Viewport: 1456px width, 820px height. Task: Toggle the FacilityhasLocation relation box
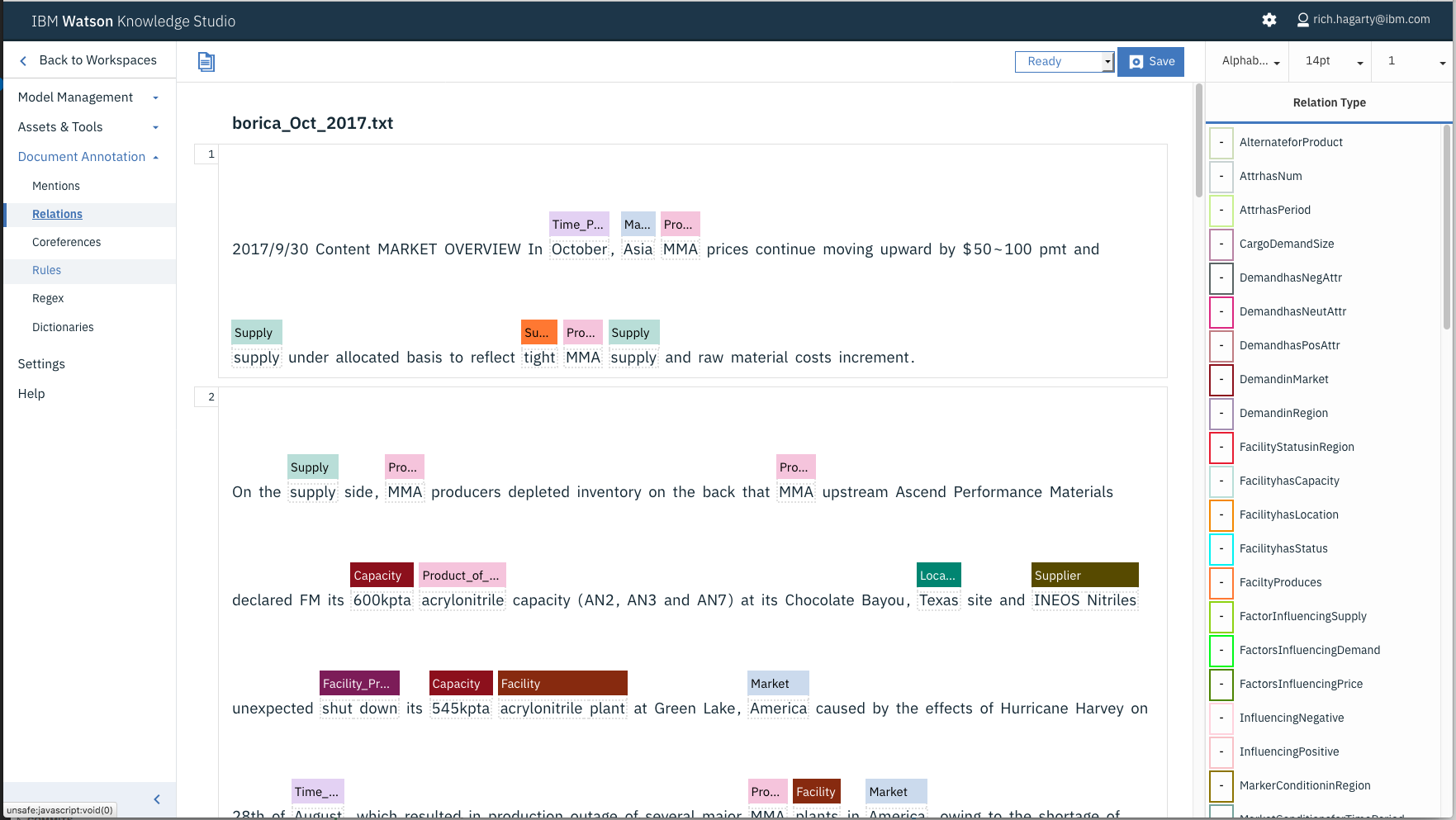(x=1221, y=515)
